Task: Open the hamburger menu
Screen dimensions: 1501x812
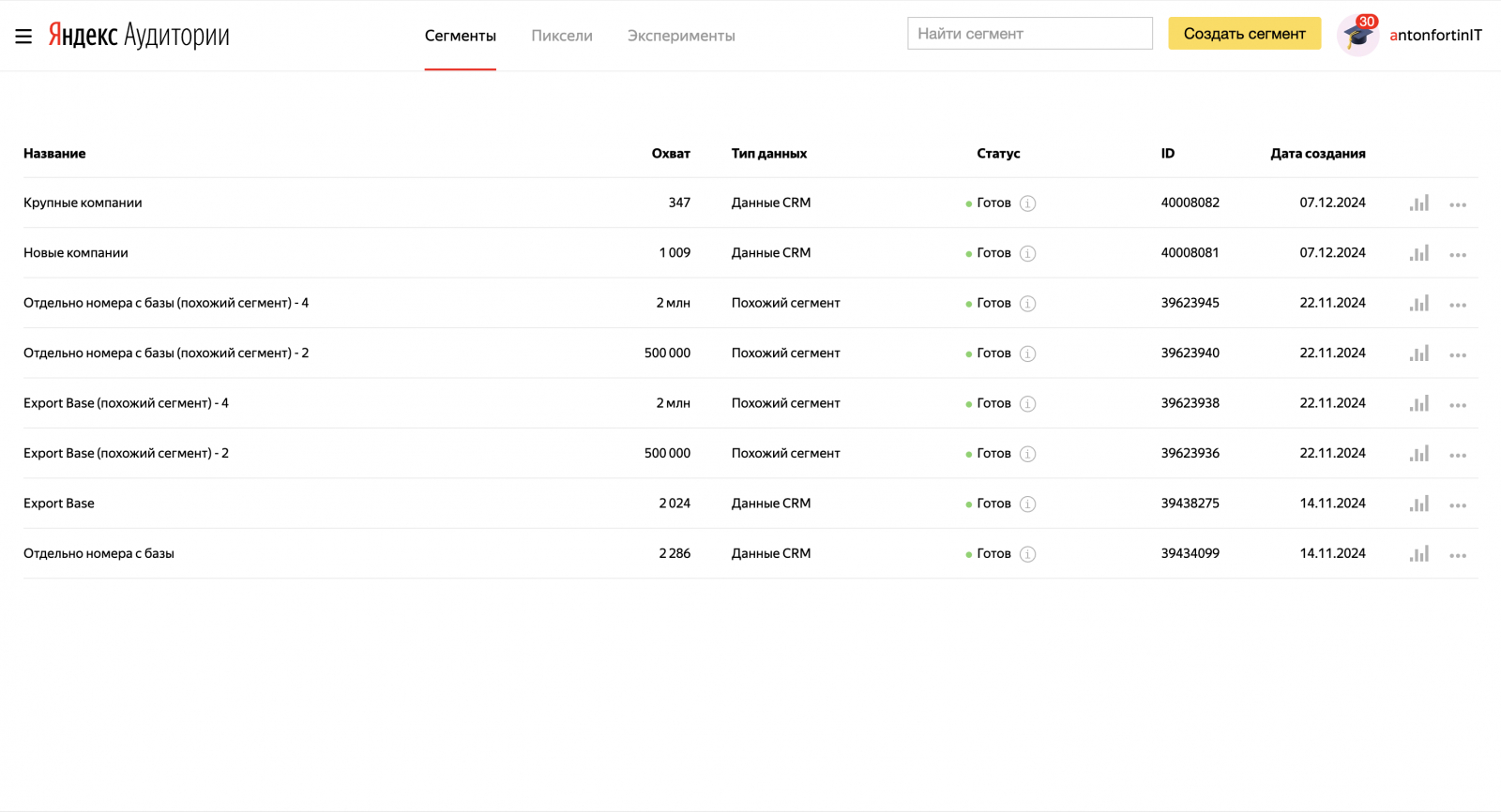Action: 23,36
